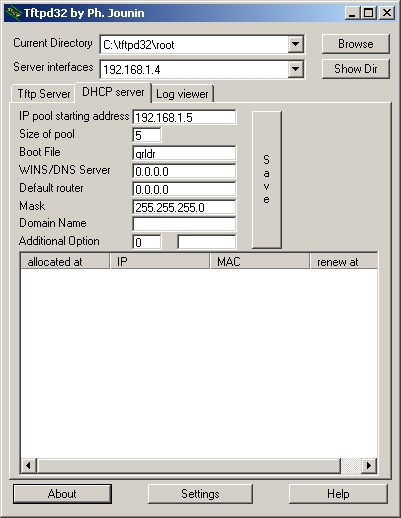Expand the Server interfaces dropdown
This screenshot has height=518, width=401.
[295, 69]
